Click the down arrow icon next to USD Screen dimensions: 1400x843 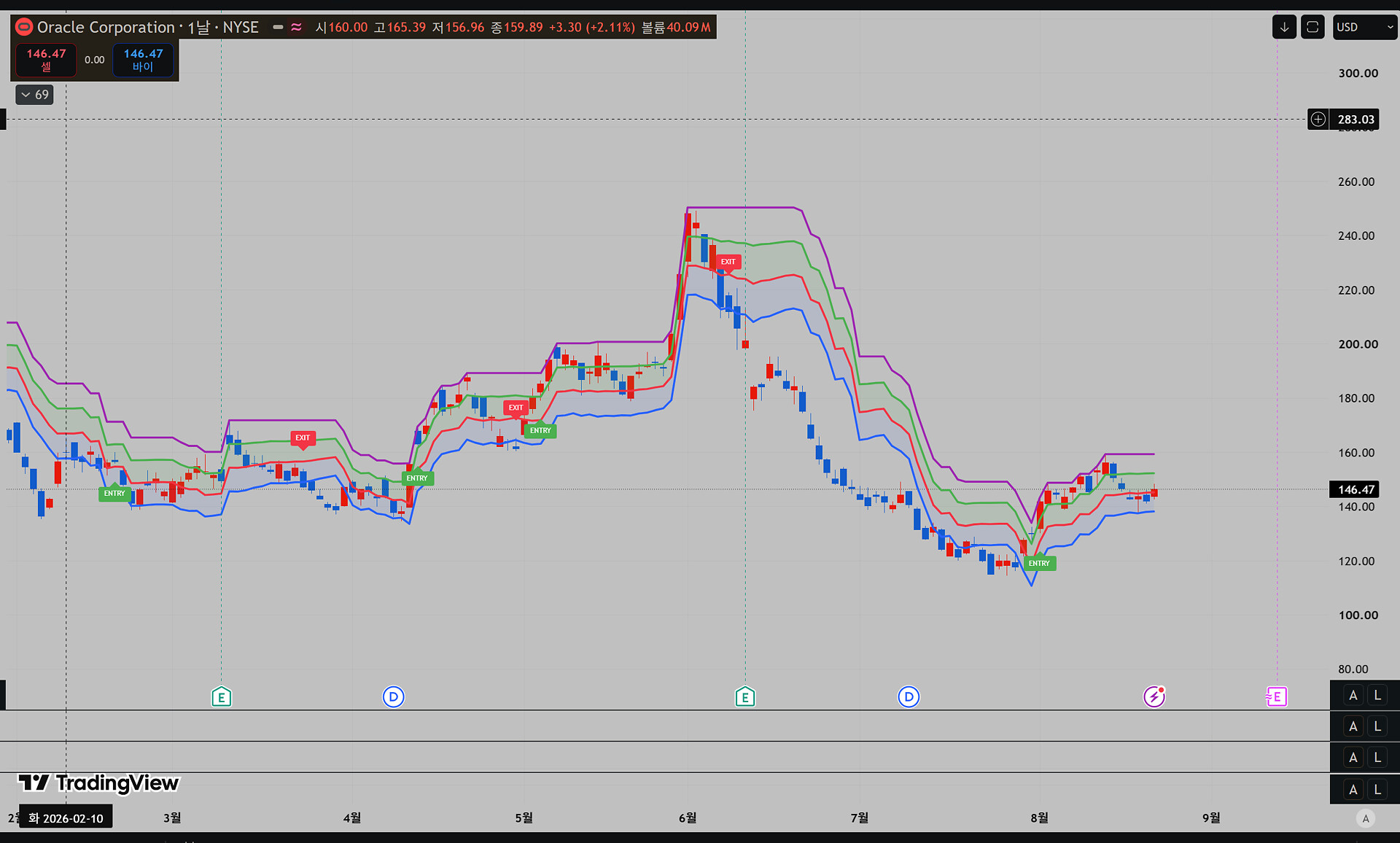[x=1284, y=28]
